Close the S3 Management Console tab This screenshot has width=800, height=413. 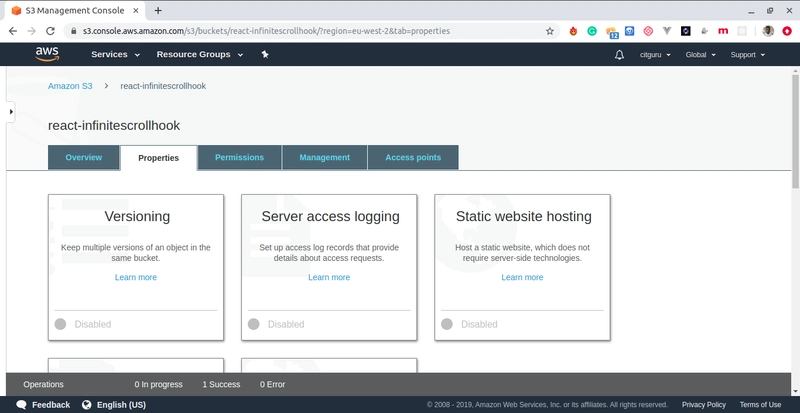pos(136,10)
